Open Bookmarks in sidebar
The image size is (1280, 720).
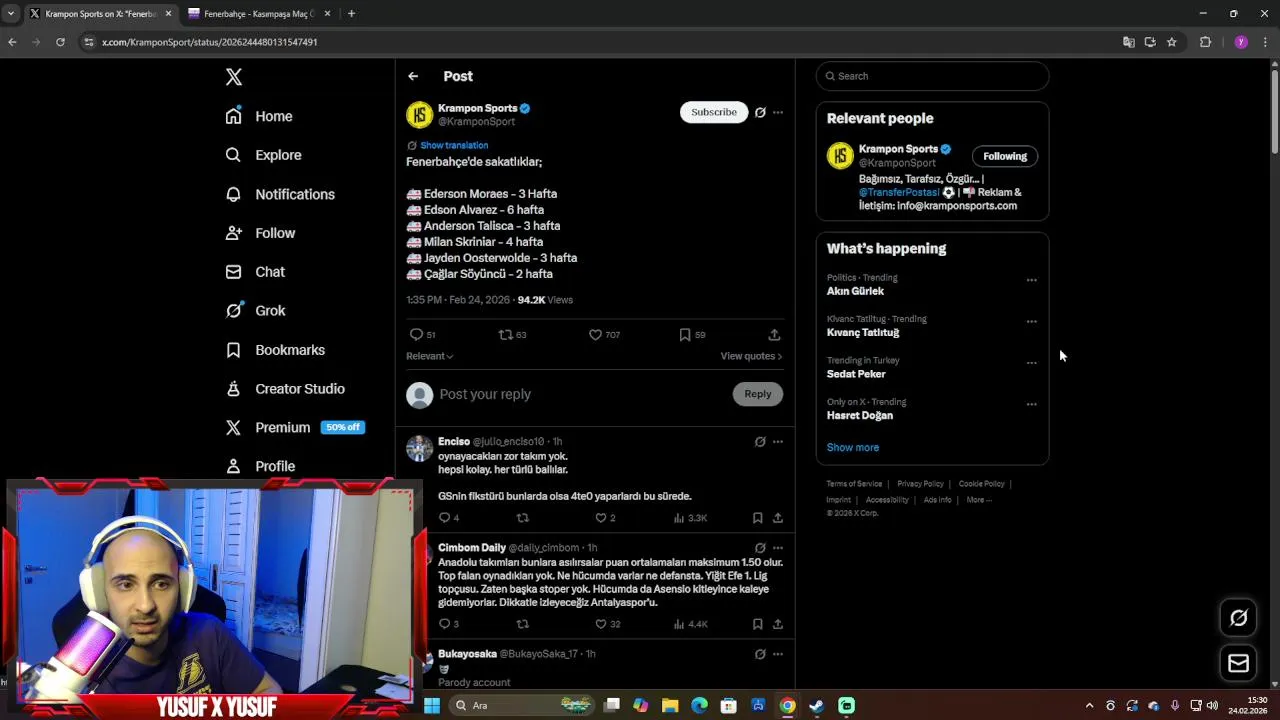coord(275,350)
